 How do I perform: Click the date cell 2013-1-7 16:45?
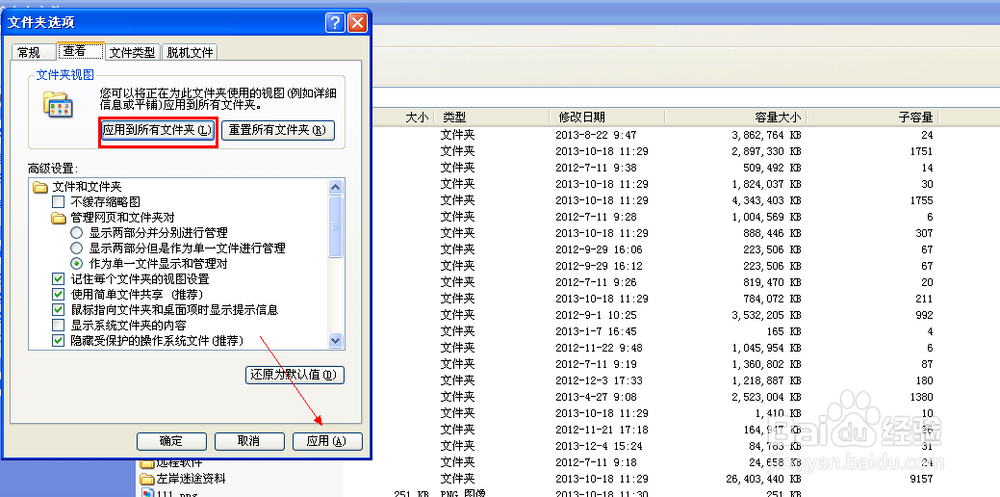(x=596, y=331)
